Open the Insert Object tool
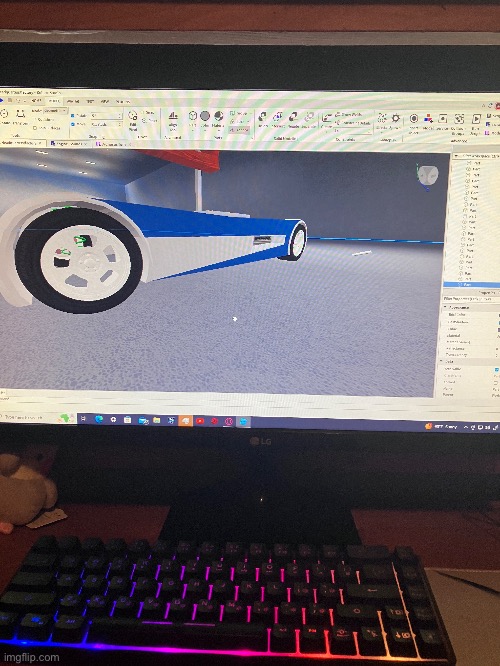The height and width of the screenshot is (666, 500). pos(414,122)
